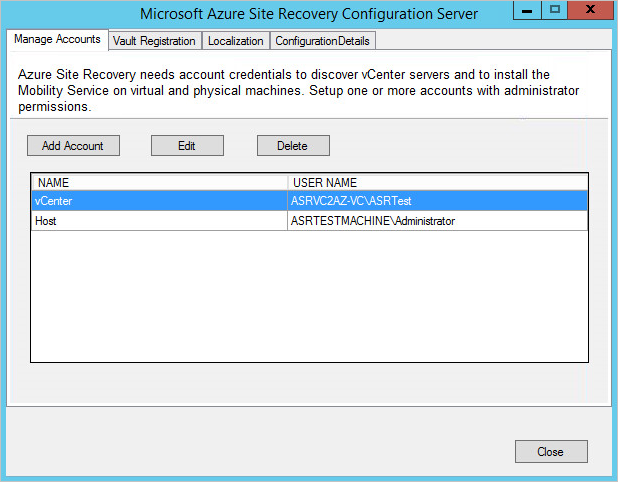Open the ConfigurationDetails tab
The image size is (618, 482).
[322, 41]
